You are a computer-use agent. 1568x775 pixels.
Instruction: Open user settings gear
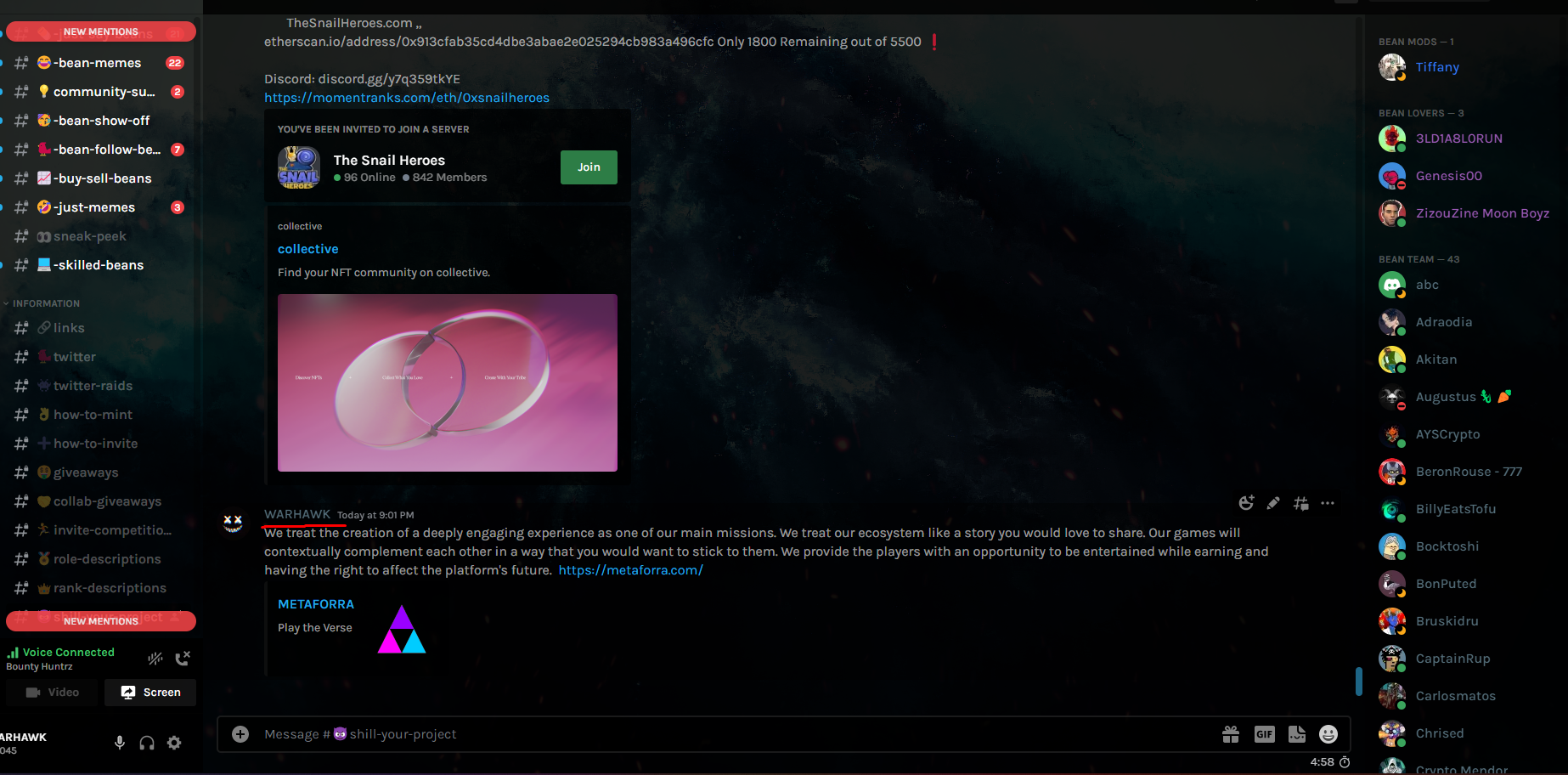pyautogui.click(x=174, y=743)
